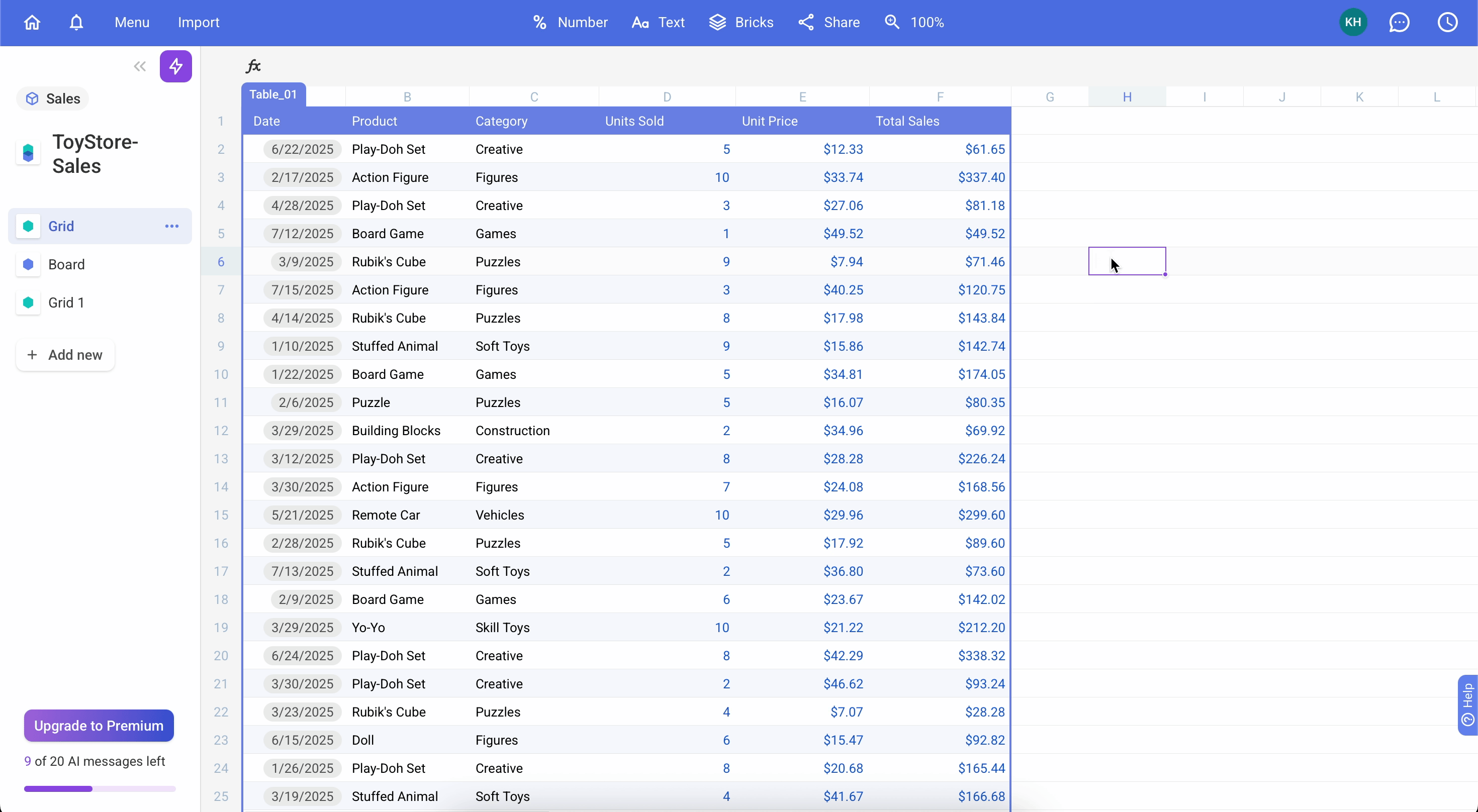Open version history clock icon
Screen dimensions: 1478x812
pos(1448,23)
